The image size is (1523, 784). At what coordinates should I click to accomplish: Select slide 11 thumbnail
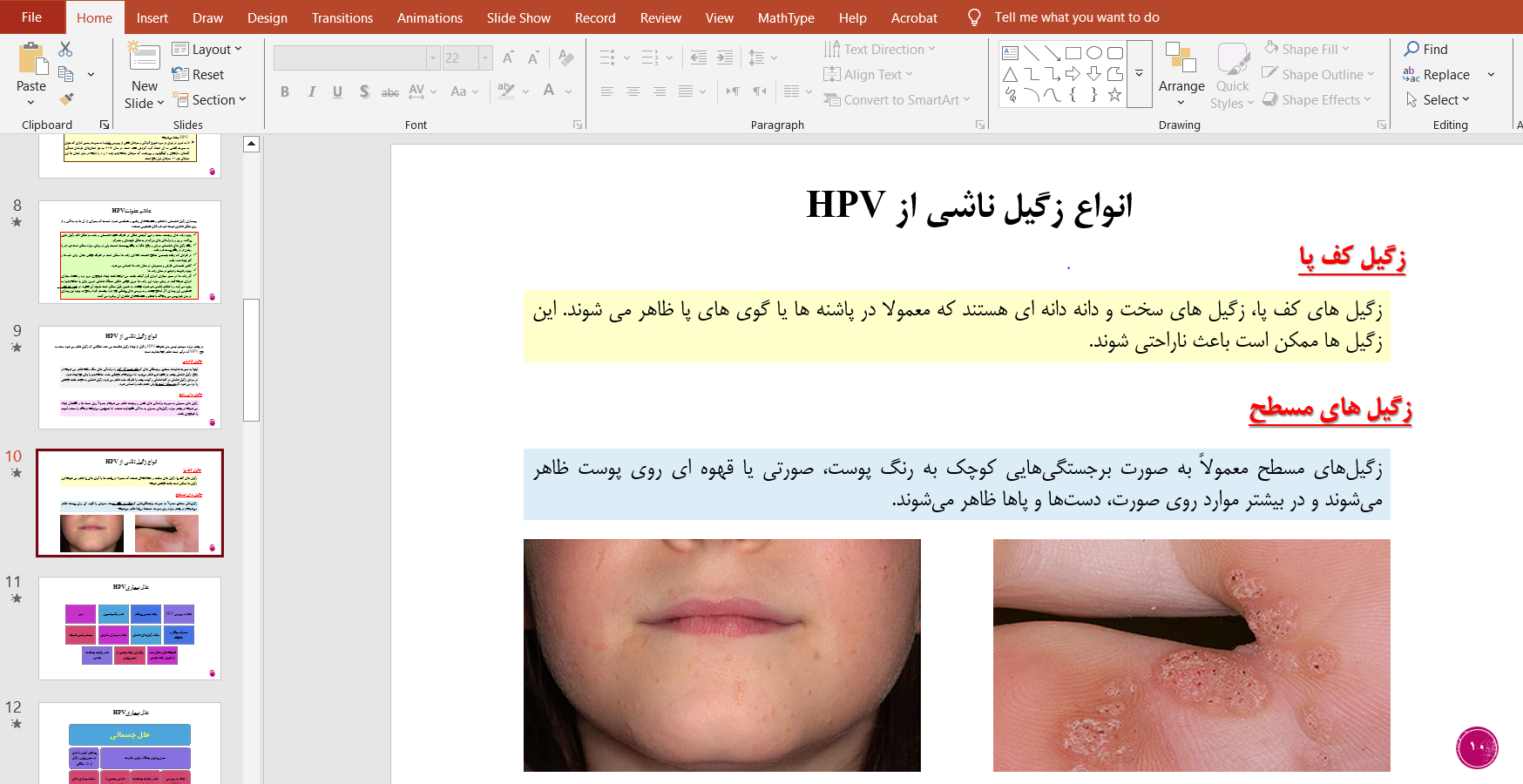[130, 628]
